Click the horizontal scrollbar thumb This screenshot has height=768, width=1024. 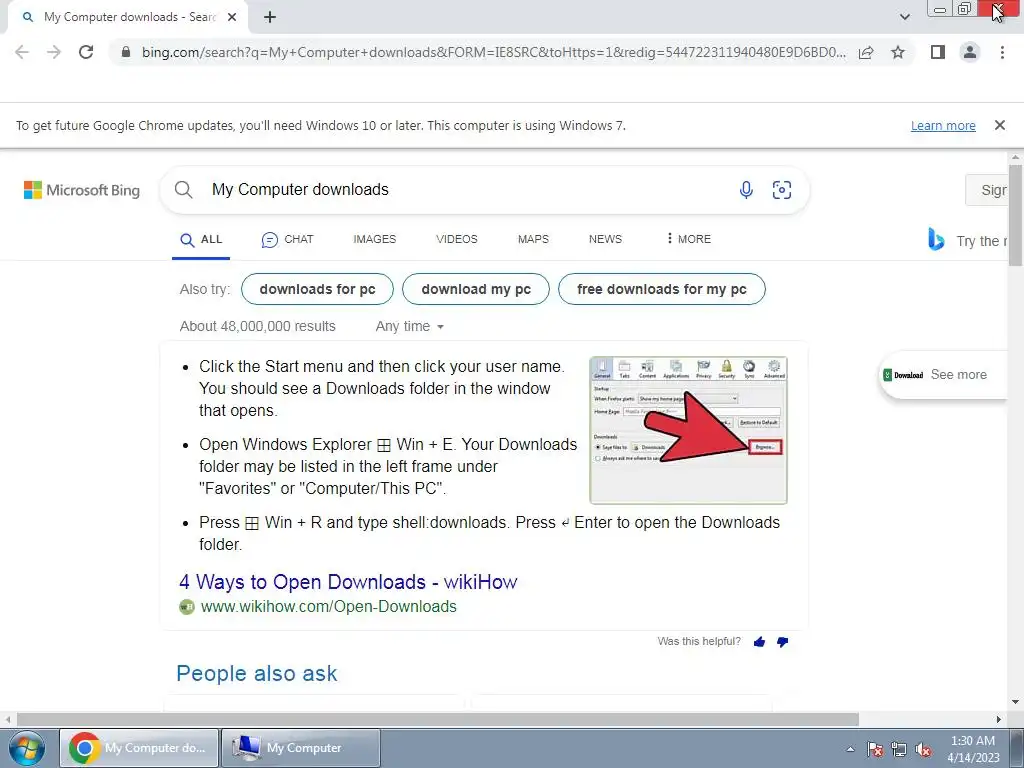click(438, 720)
